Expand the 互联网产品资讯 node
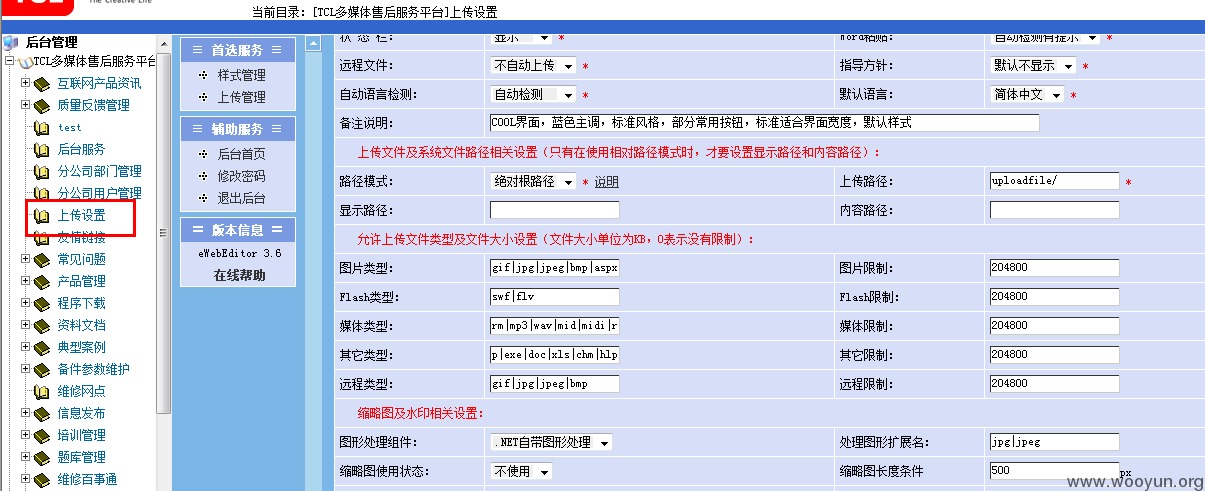Image resolution: width=1205 pixels, height=491 pixels. point(25,83)
